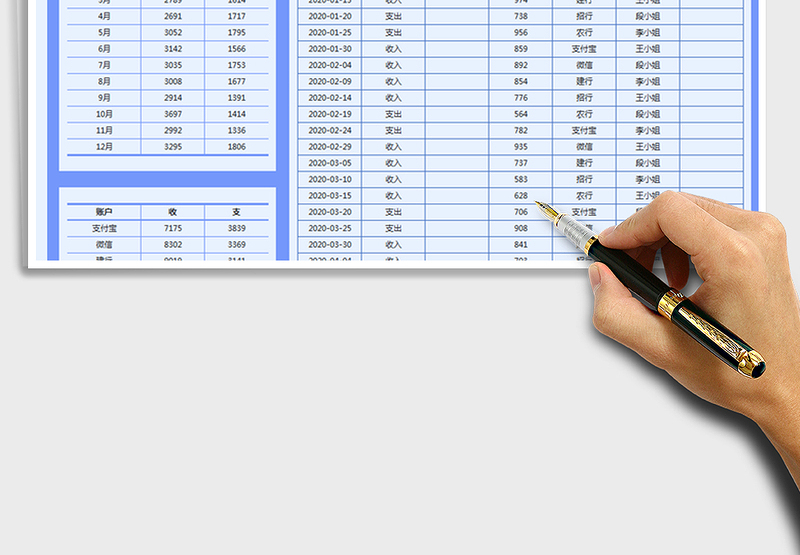
Task: Click the amount cell 935
Action: (x=520, y=146)
